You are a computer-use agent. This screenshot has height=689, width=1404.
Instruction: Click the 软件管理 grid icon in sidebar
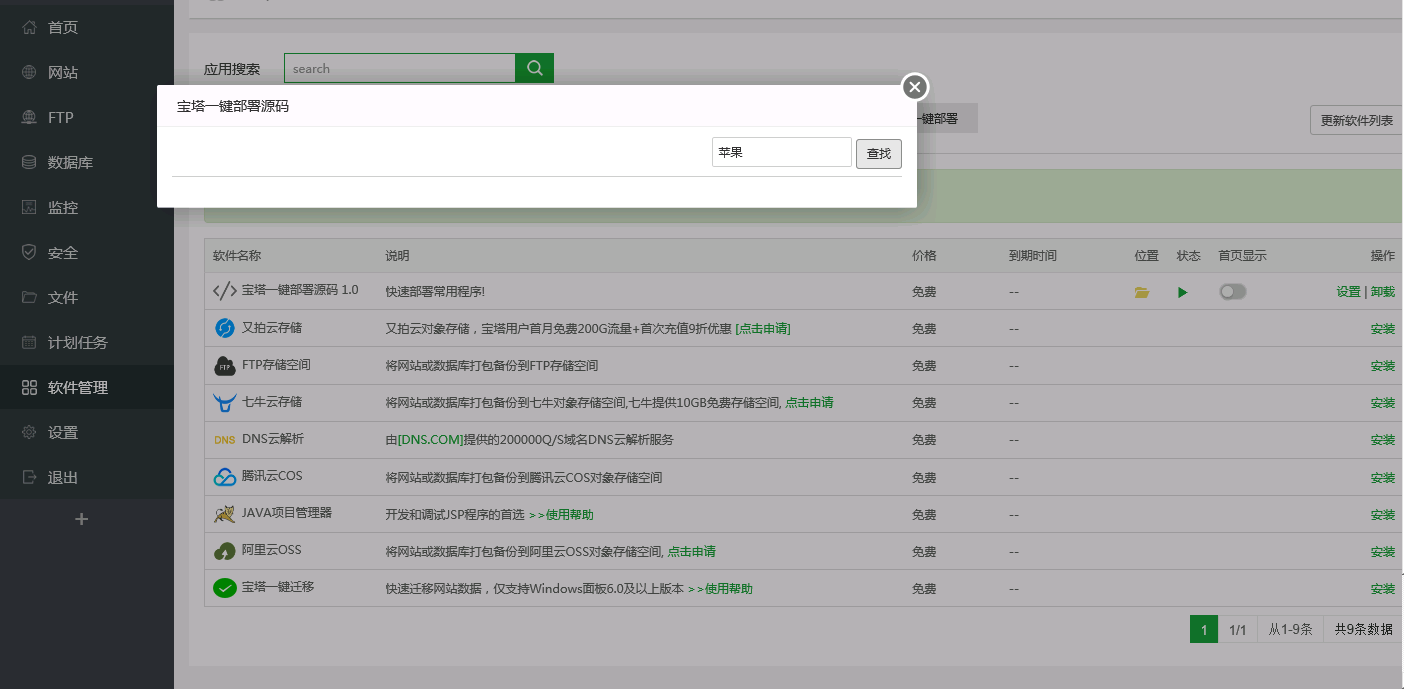click(x=29, y=387)
